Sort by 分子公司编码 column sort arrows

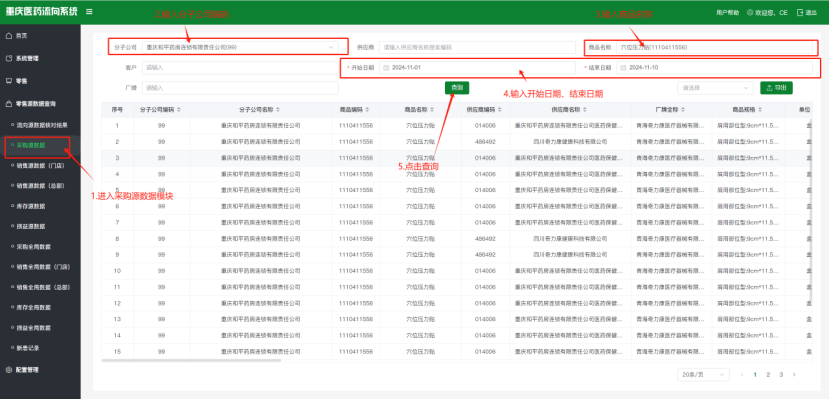pos(178,110)
